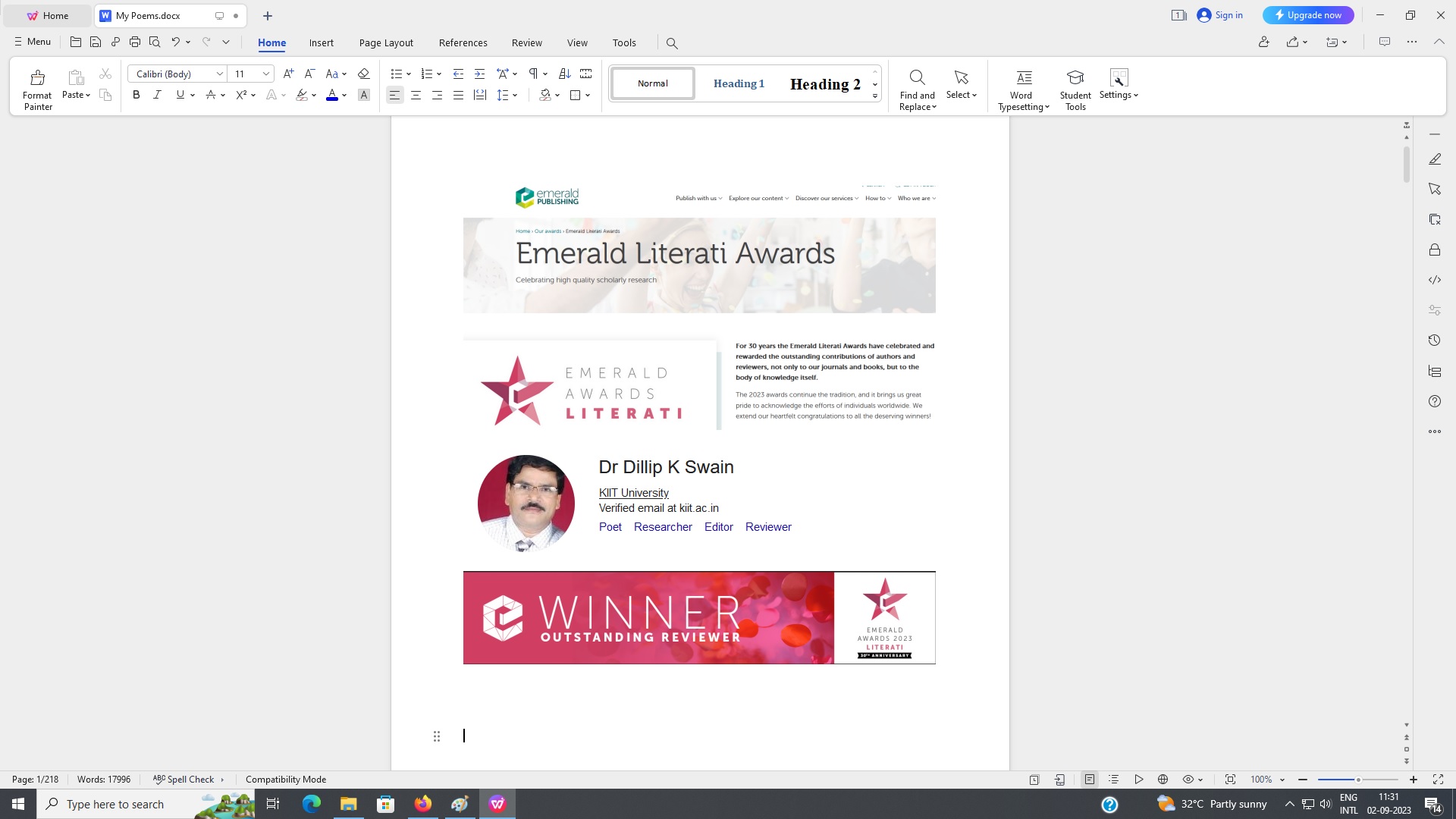Image resolution: width=1456 pixels, height=819 pixels.
Task: Toggle character shading
Action: tap(364, 95)
